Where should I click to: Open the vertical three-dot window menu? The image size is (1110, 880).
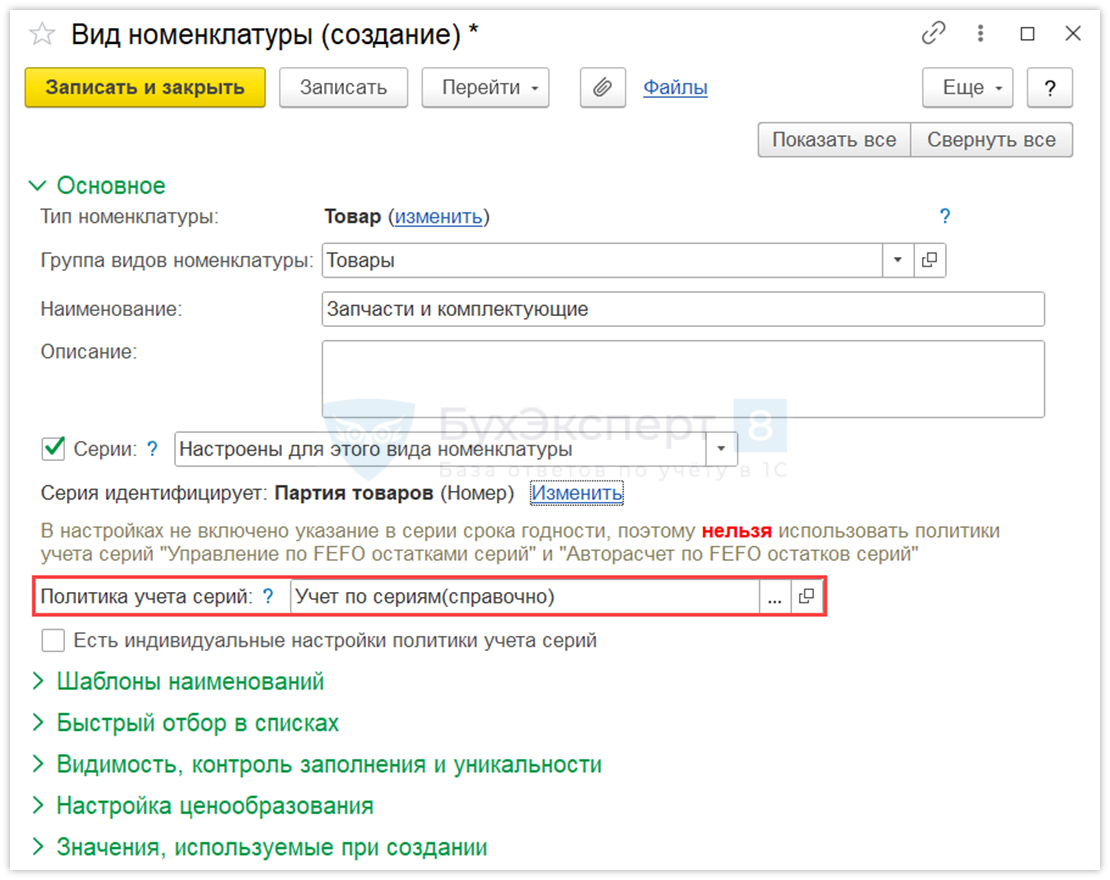coord(980,34)
